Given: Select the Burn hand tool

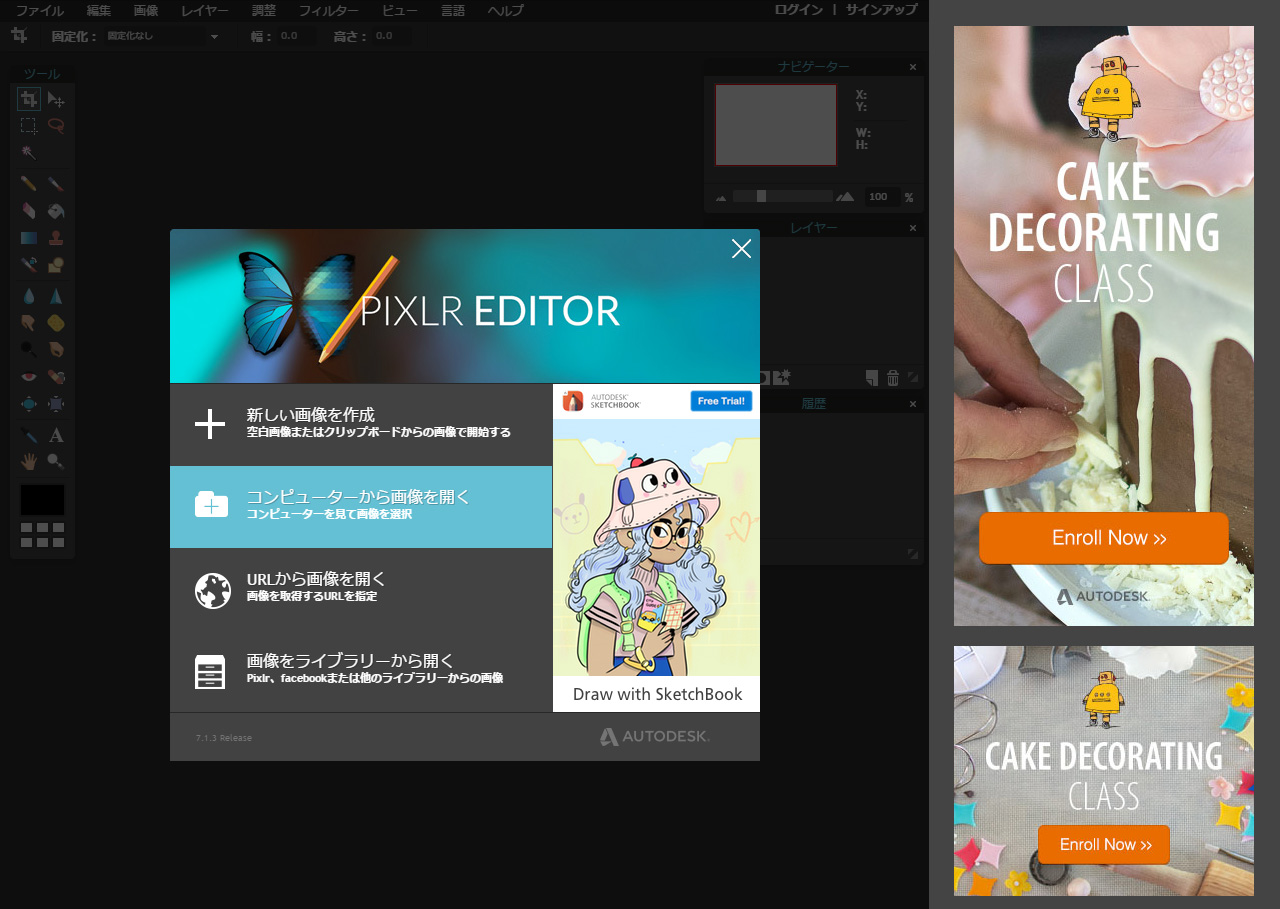Looking at the screenshot, I should click(56, 349).
